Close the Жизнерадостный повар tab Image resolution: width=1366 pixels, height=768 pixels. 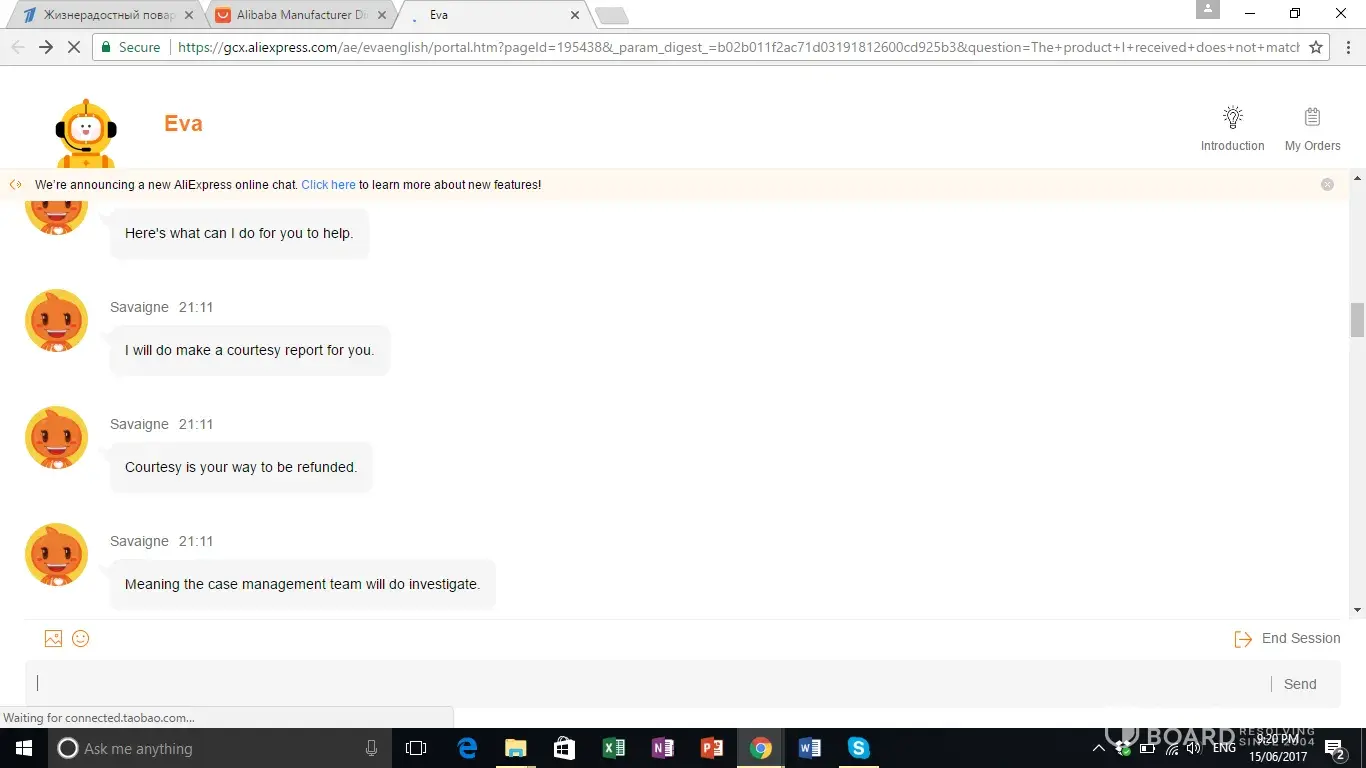pyautogui.click(x=189, y=15)
